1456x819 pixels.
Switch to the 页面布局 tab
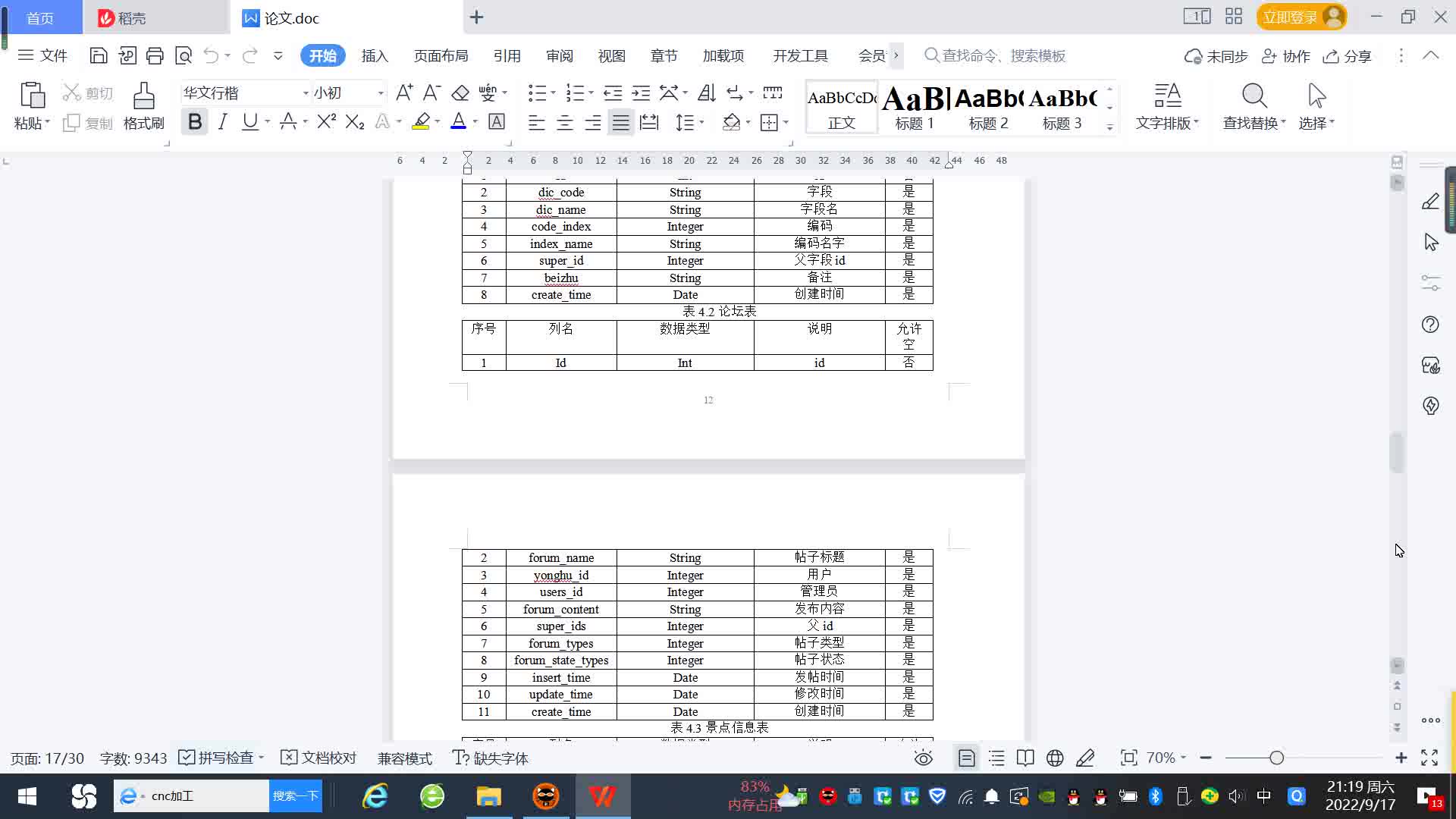coord(441,56)
